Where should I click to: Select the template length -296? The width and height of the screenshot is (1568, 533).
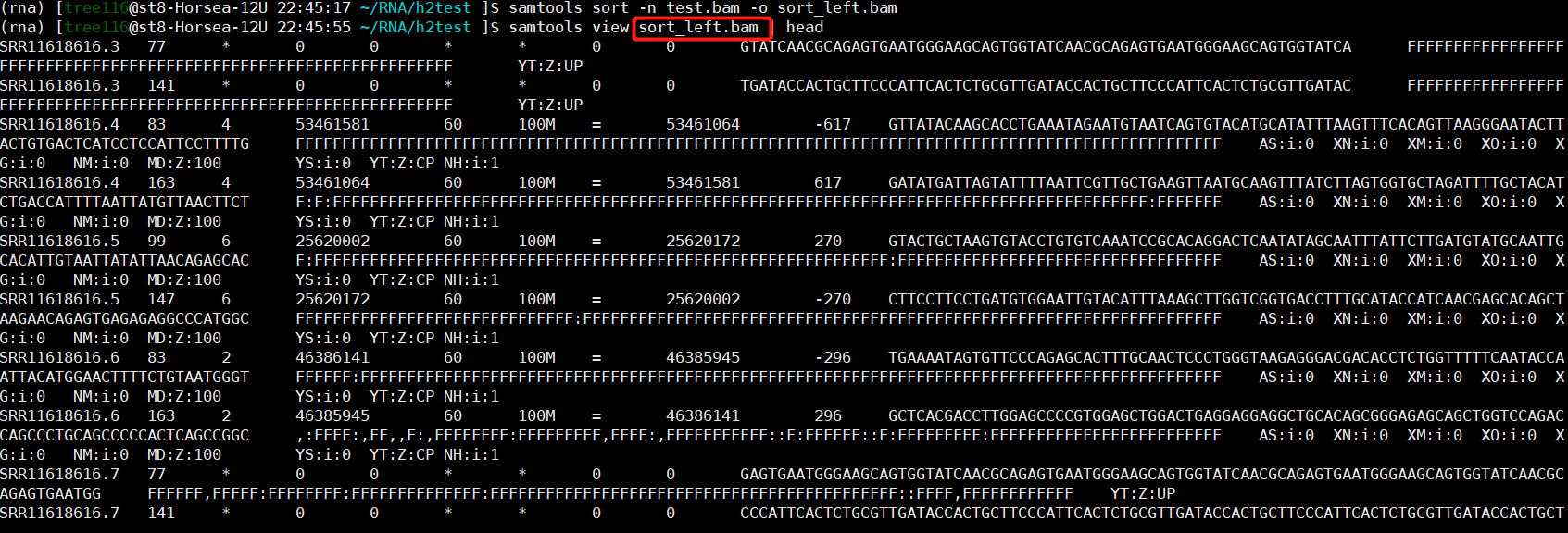[833, 357]
